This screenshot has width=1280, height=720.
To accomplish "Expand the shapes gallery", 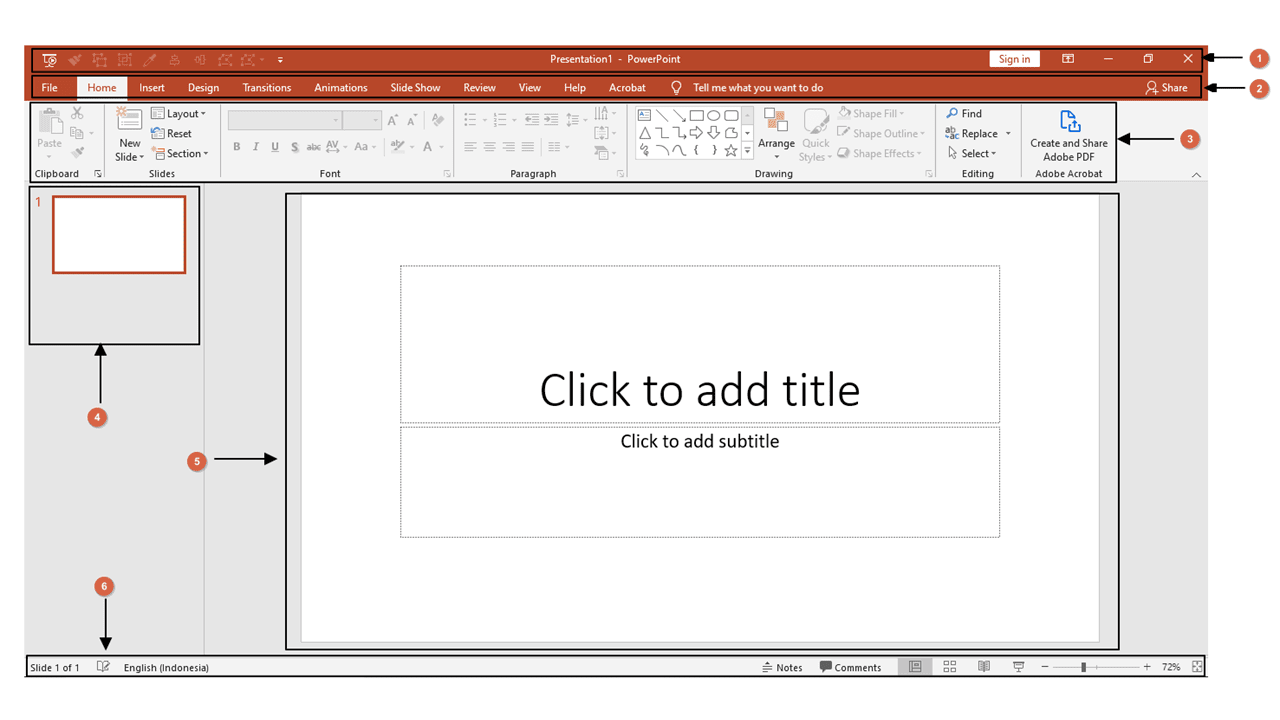I will pos(746,151).
